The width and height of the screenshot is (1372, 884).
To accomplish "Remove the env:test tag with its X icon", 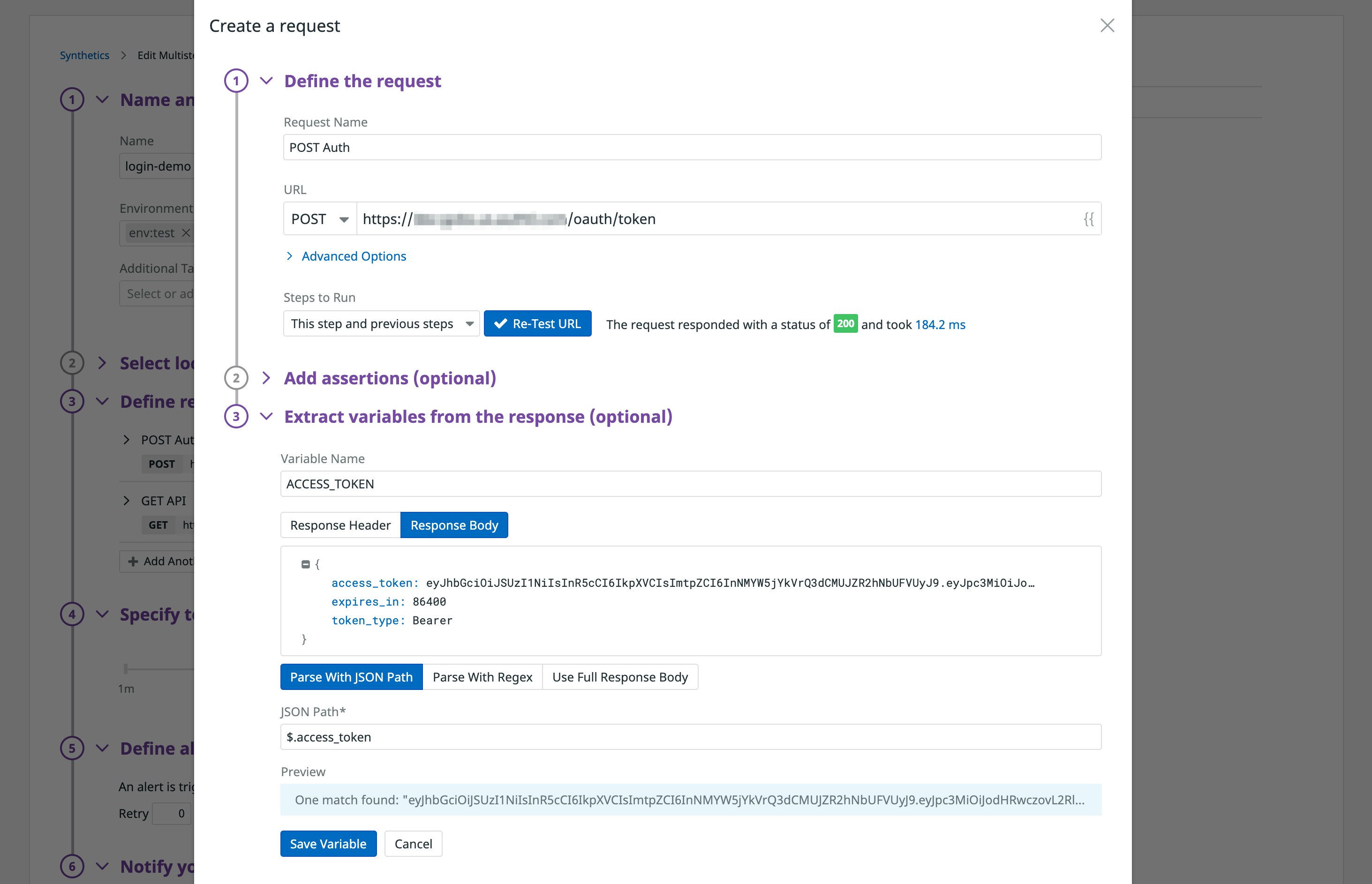I will 186,233.
